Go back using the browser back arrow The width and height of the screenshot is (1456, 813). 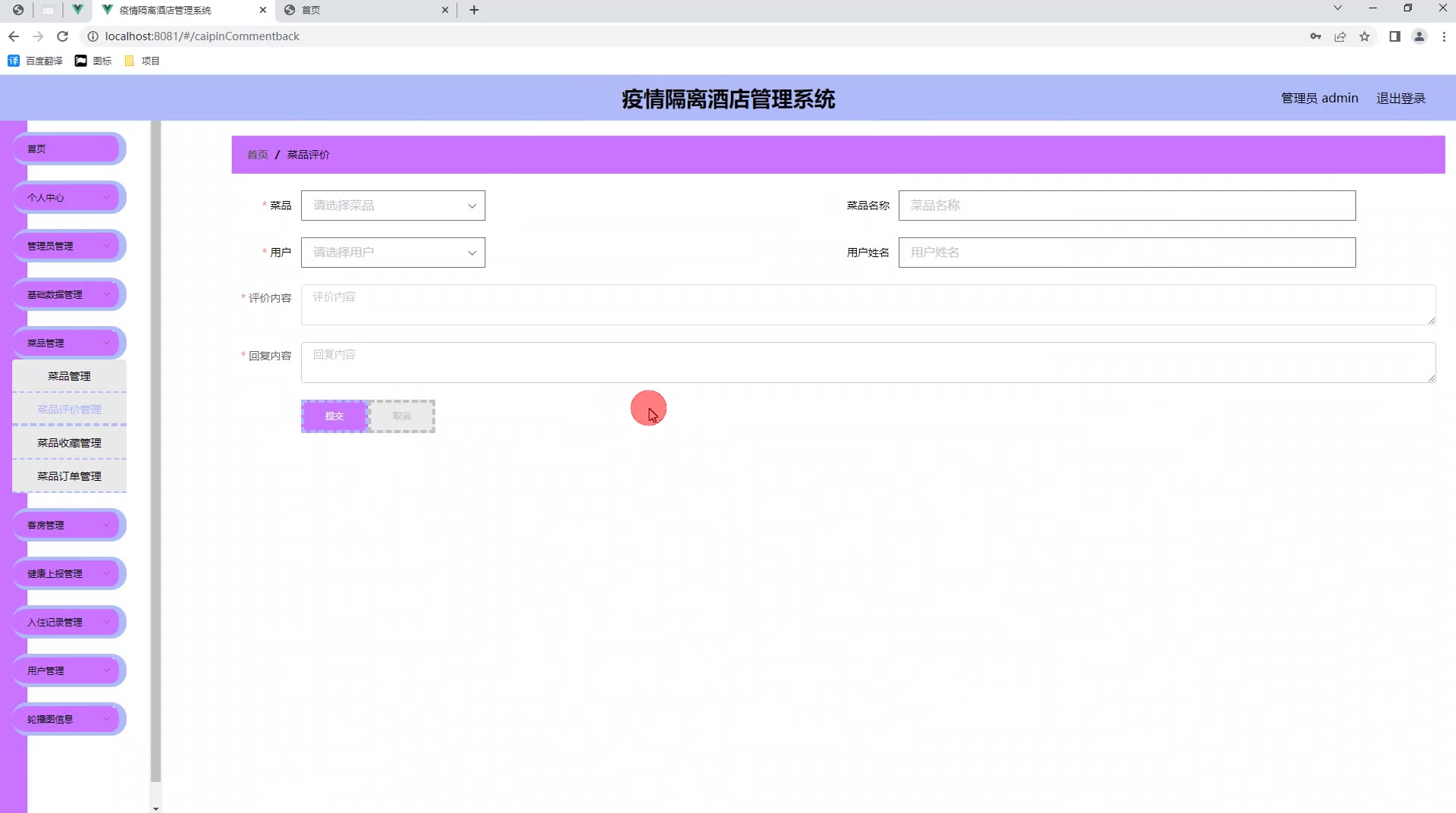pos(14,36)
